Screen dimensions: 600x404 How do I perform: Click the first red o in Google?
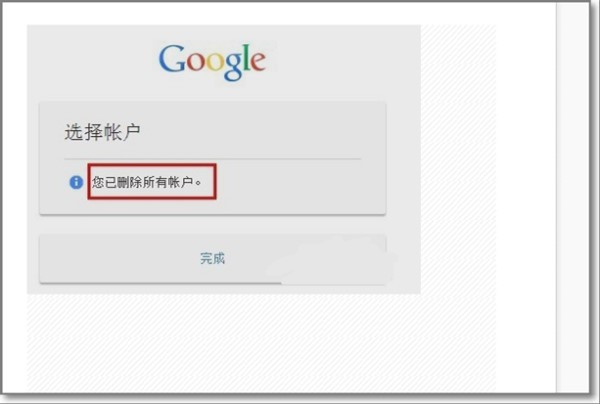coord(196,62)
